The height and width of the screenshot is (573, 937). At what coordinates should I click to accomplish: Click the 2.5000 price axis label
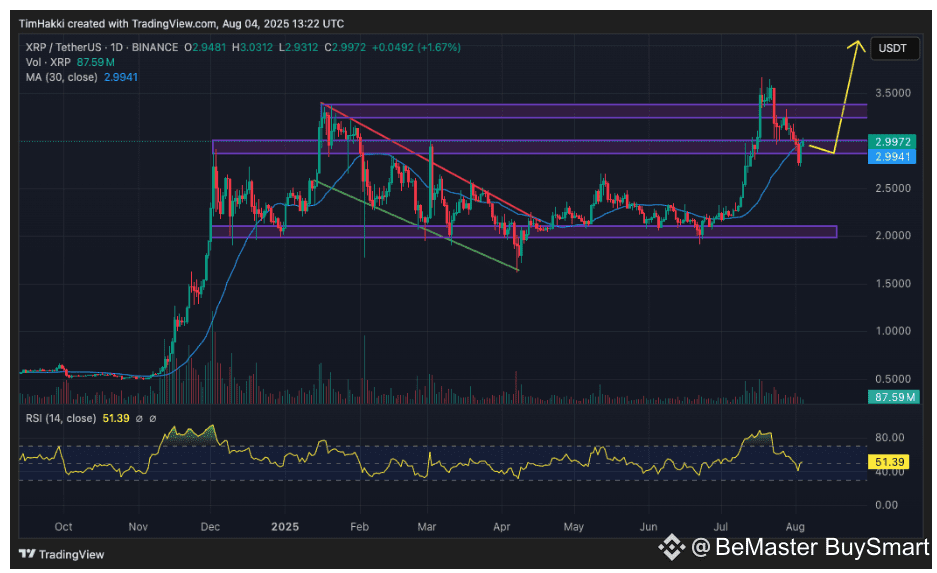click(893, 188)
